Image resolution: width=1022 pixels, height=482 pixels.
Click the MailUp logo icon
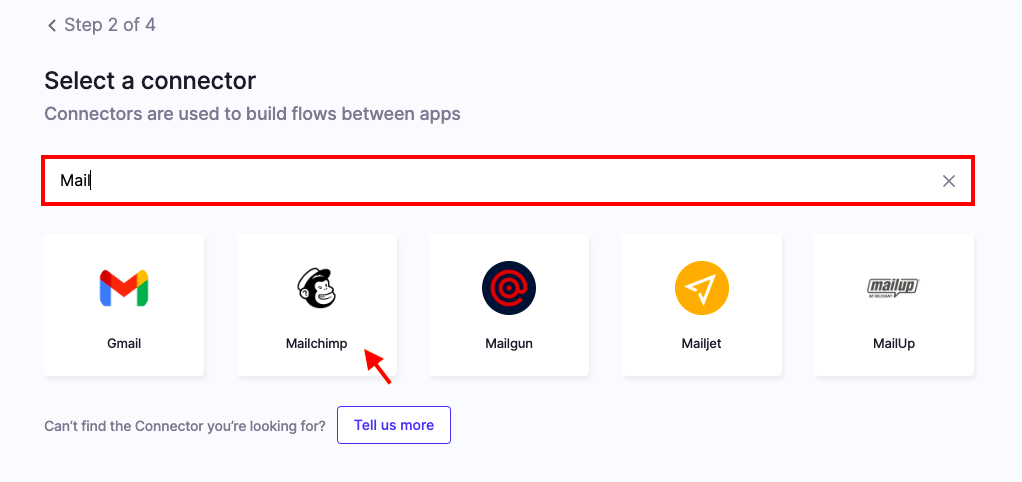pos(894,288)
